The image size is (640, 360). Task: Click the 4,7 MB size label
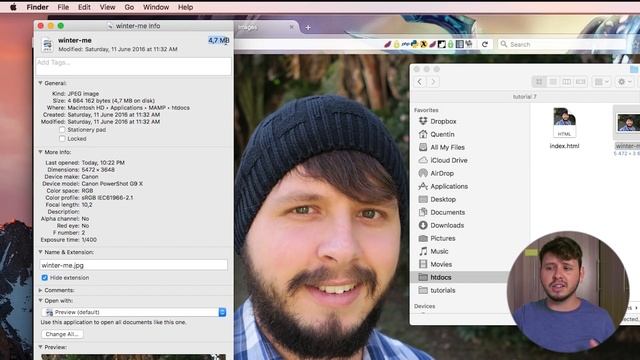click(219, 40)
